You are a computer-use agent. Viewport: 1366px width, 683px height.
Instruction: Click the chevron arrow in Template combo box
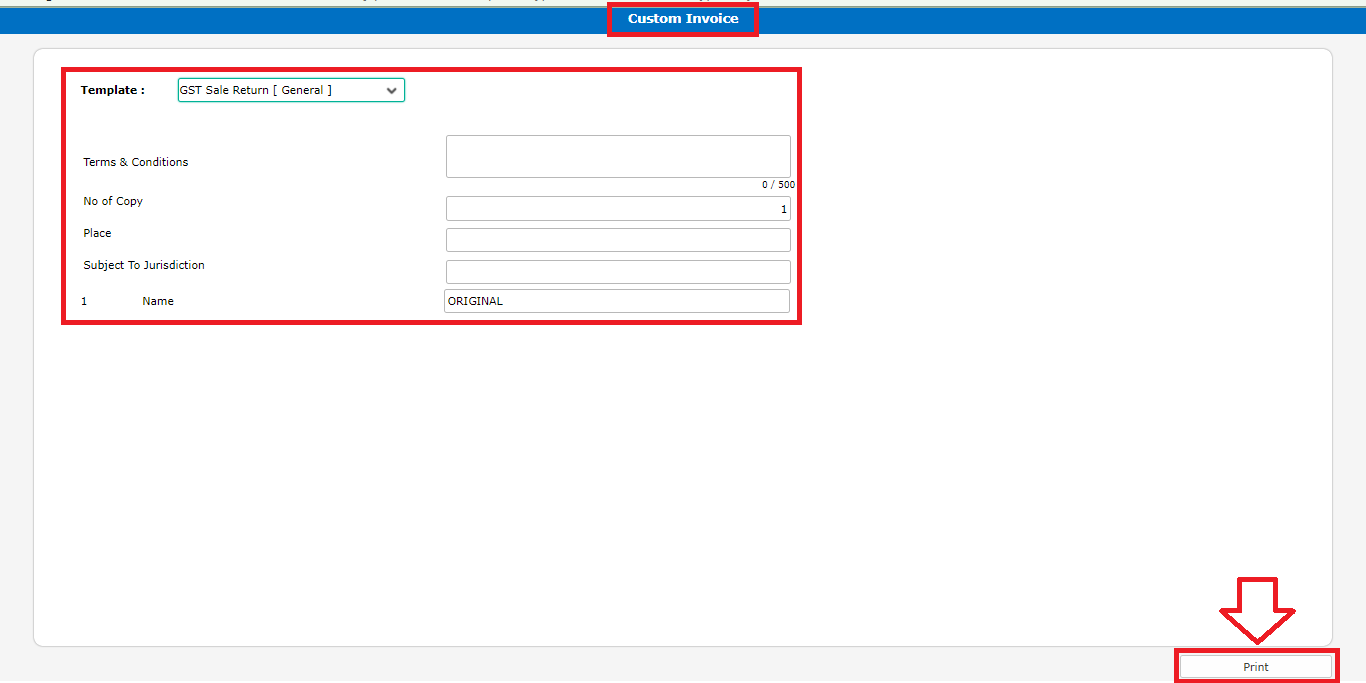[392, 90]
